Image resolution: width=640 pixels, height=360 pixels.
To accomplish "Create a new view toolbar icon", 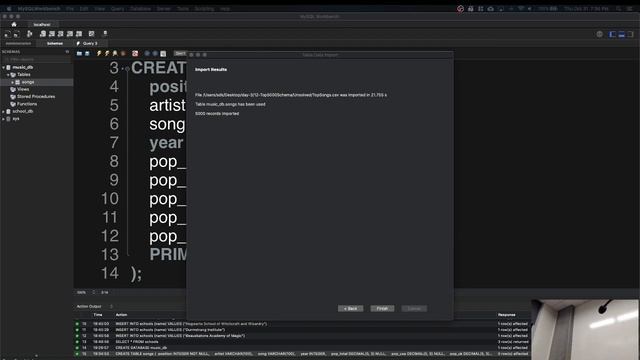I will 60,34.
